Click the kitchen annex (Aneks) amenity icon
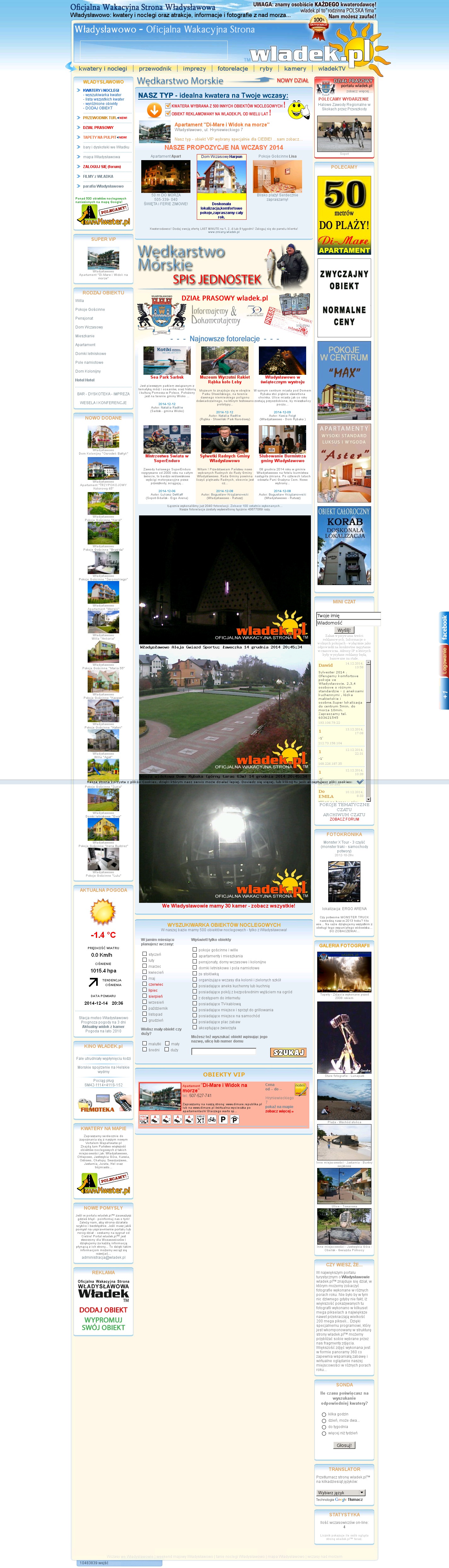The image size is (449, 1568). pyautogui.click(x=201, y=1119)
